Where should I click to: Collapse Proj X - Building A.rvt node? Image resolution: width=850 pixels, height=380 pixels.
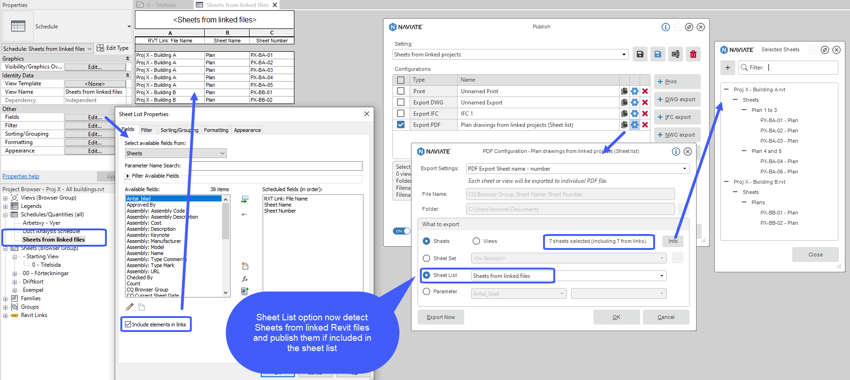click(x=726, y=89)
